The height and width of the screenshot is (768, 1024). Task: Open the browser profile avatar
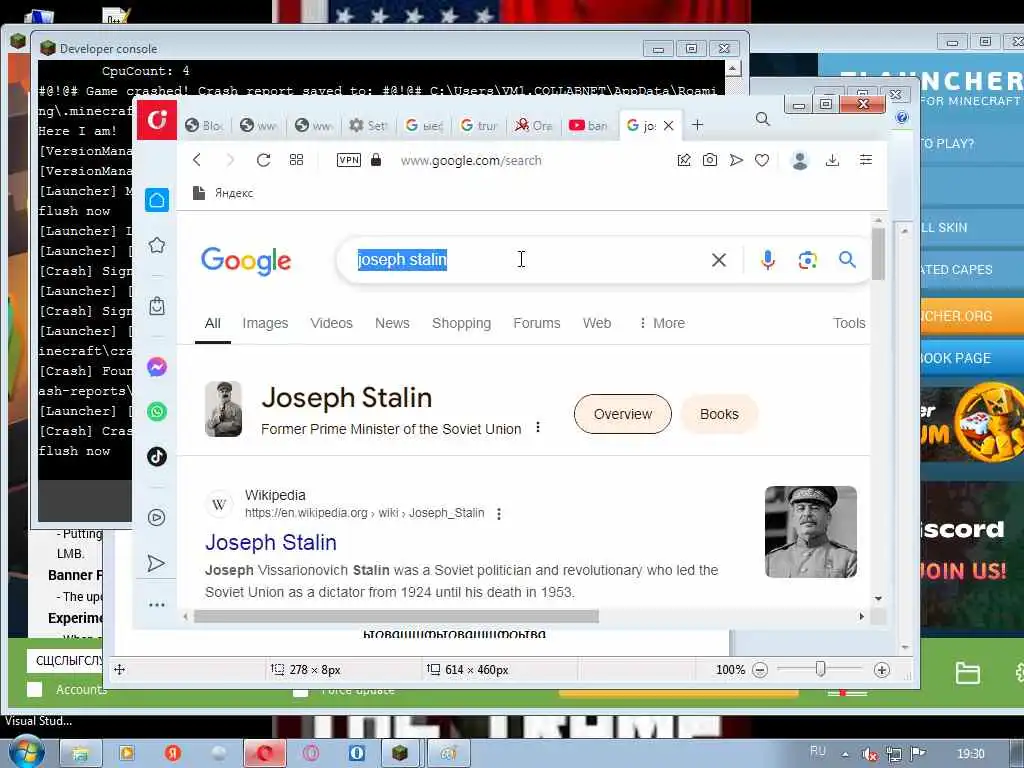point(800,160)
